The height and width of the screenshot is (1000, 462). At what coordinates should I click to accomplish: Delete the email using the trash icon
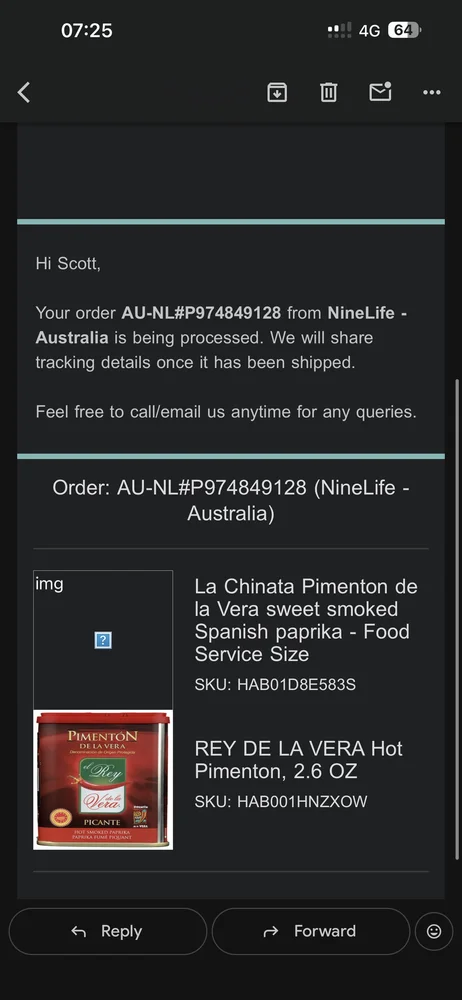(x=328, y=92)
